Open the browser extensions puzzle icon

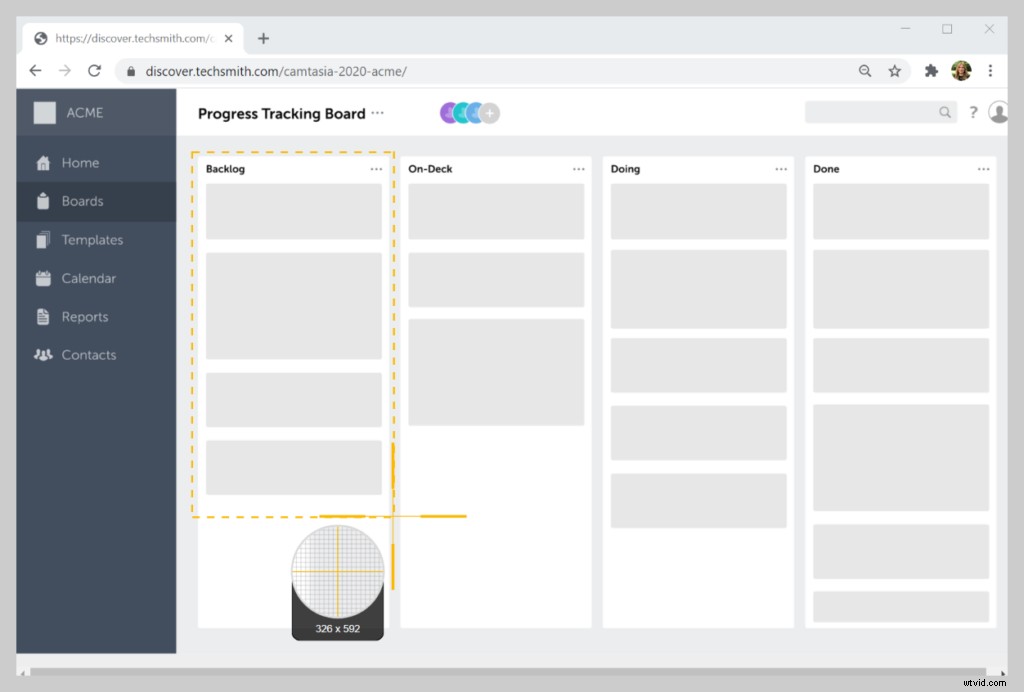pos(931,71)
